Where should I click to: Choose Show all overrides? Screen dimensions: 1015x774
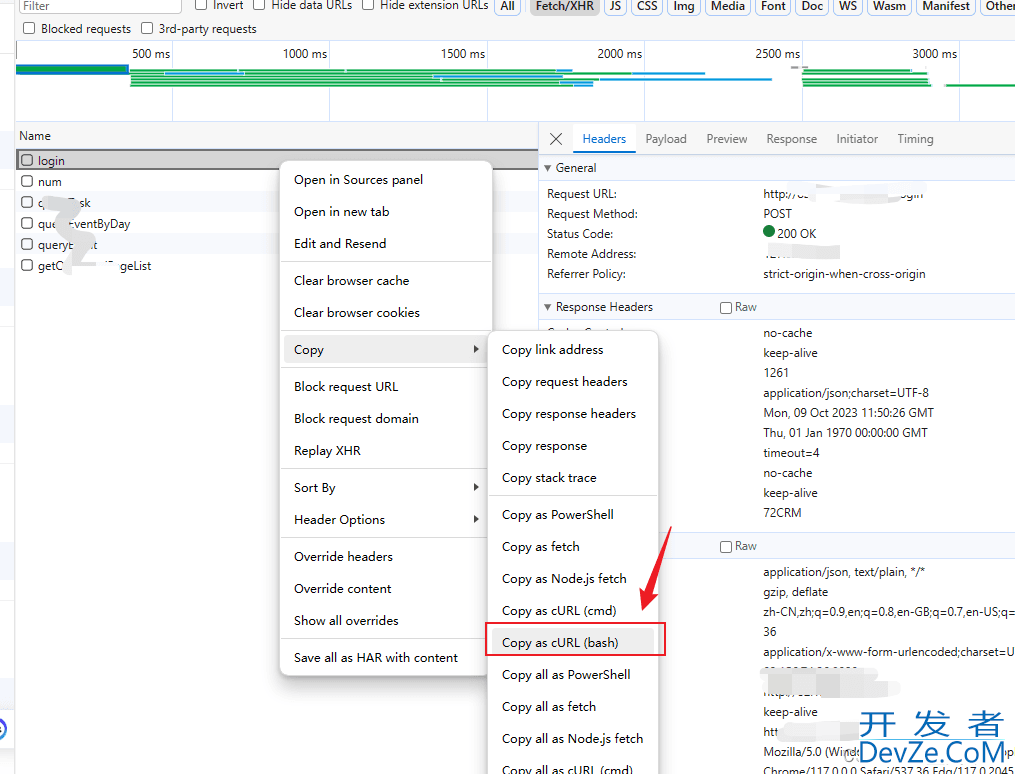(386, 621)
